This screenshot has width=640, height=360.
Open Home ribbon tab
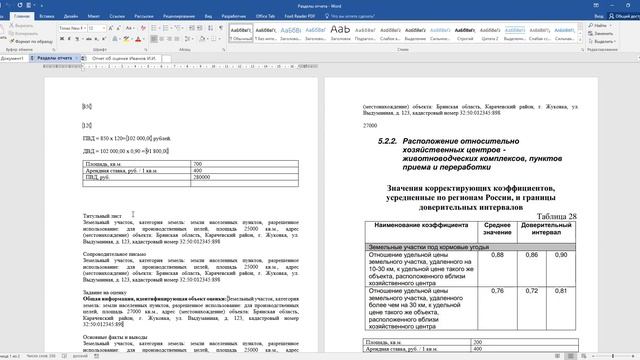click(x=22, y=16)
